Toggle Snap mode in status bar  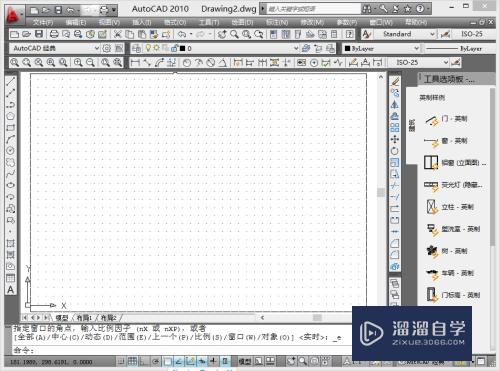121,361
